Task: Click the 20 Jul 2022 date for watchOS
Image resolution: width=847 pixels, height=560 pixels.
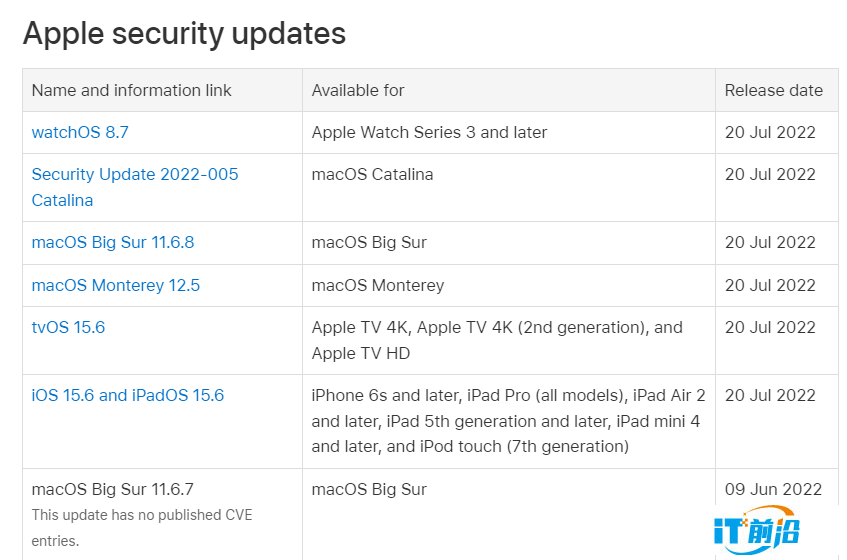Action: (x=770, y=132)
